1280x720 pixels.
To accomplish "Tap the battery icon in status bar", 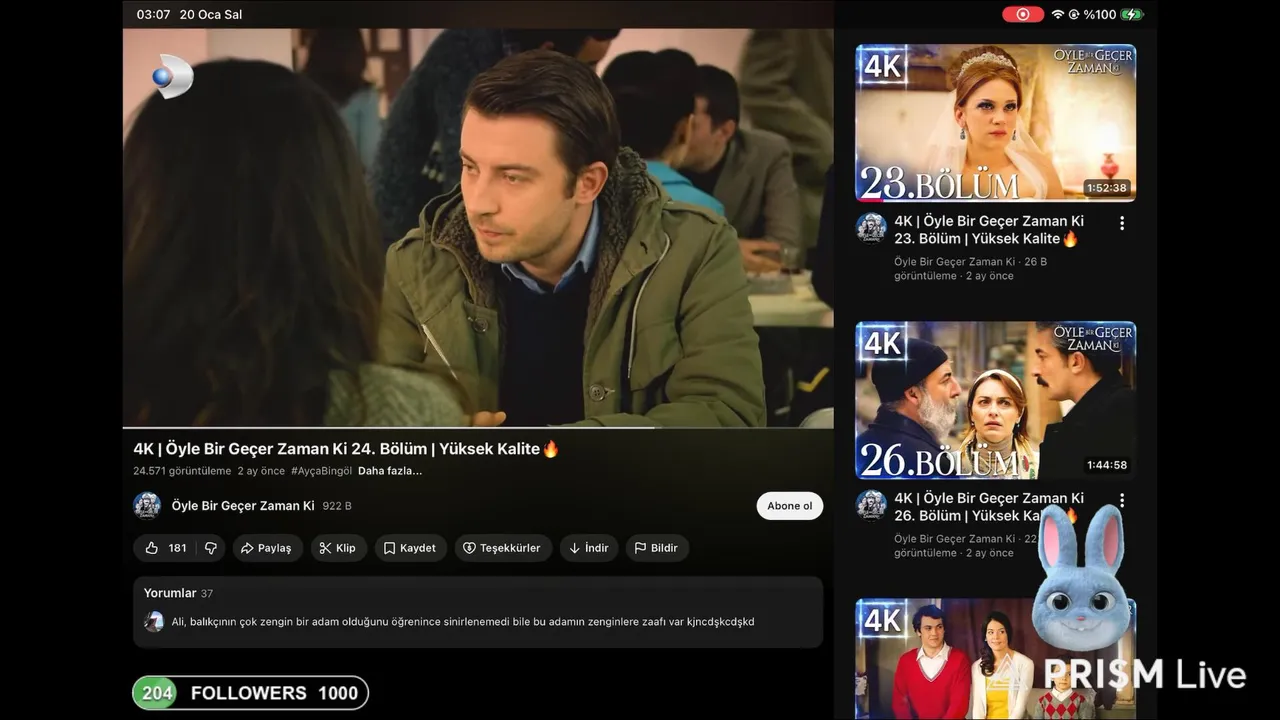I will pos(1131,14).
